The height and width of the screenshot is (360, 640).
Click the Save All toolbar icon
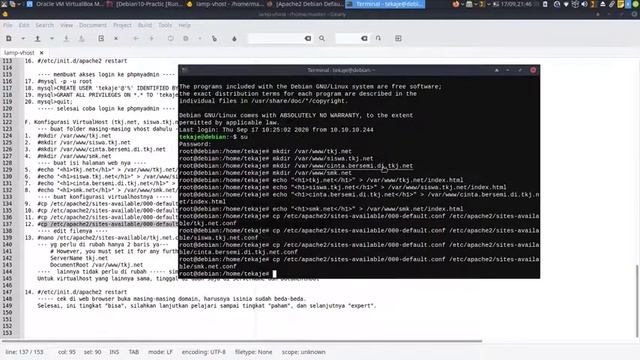click(82, 38)
